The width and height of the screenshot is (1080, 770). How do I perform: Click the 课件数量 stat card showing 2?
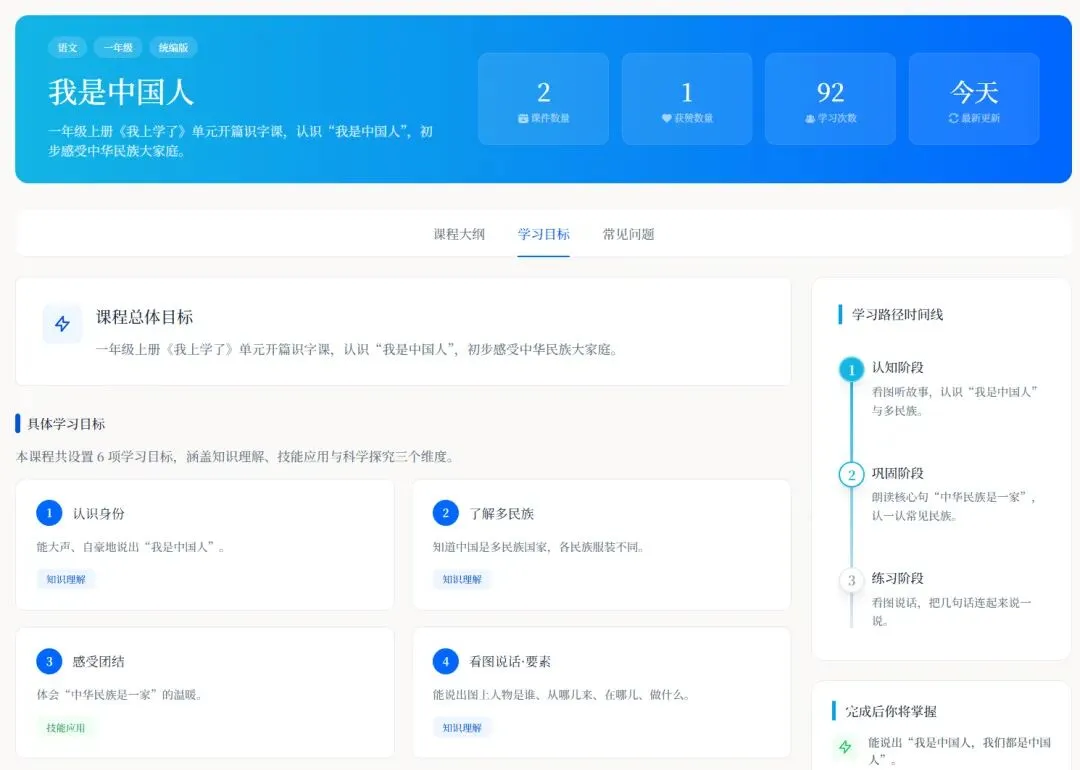543,99
